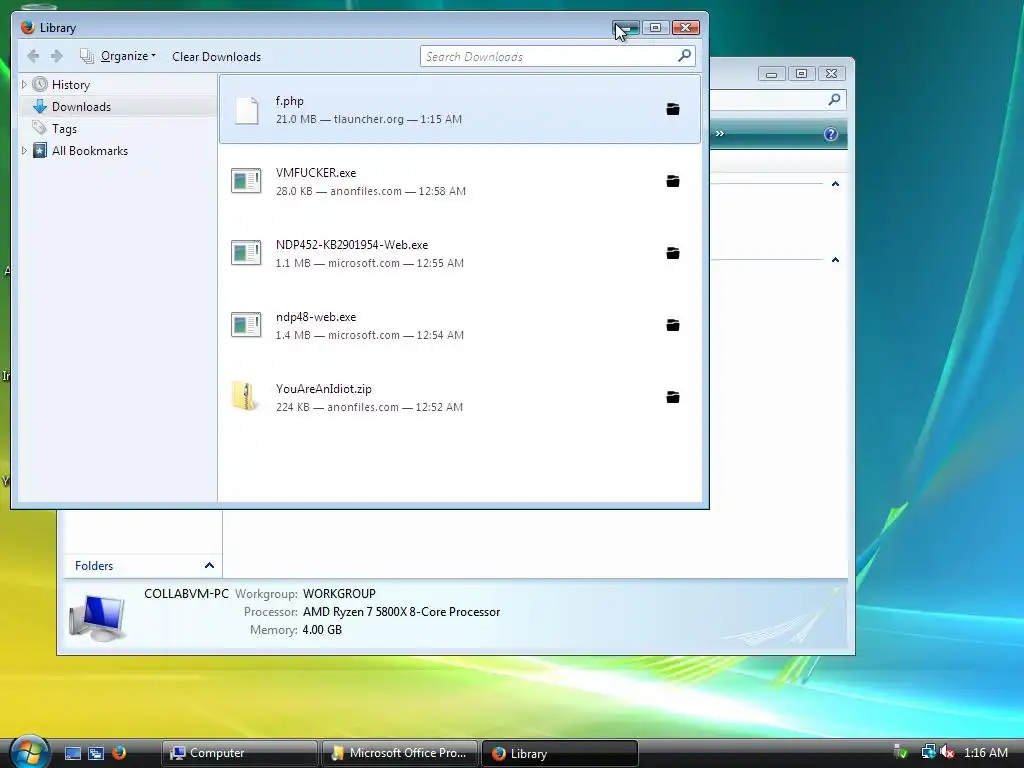This screenshot has height=768, width=1024.
Task: Click AMD Ryzen 7 5800X processor text
Action: point(401,612)
